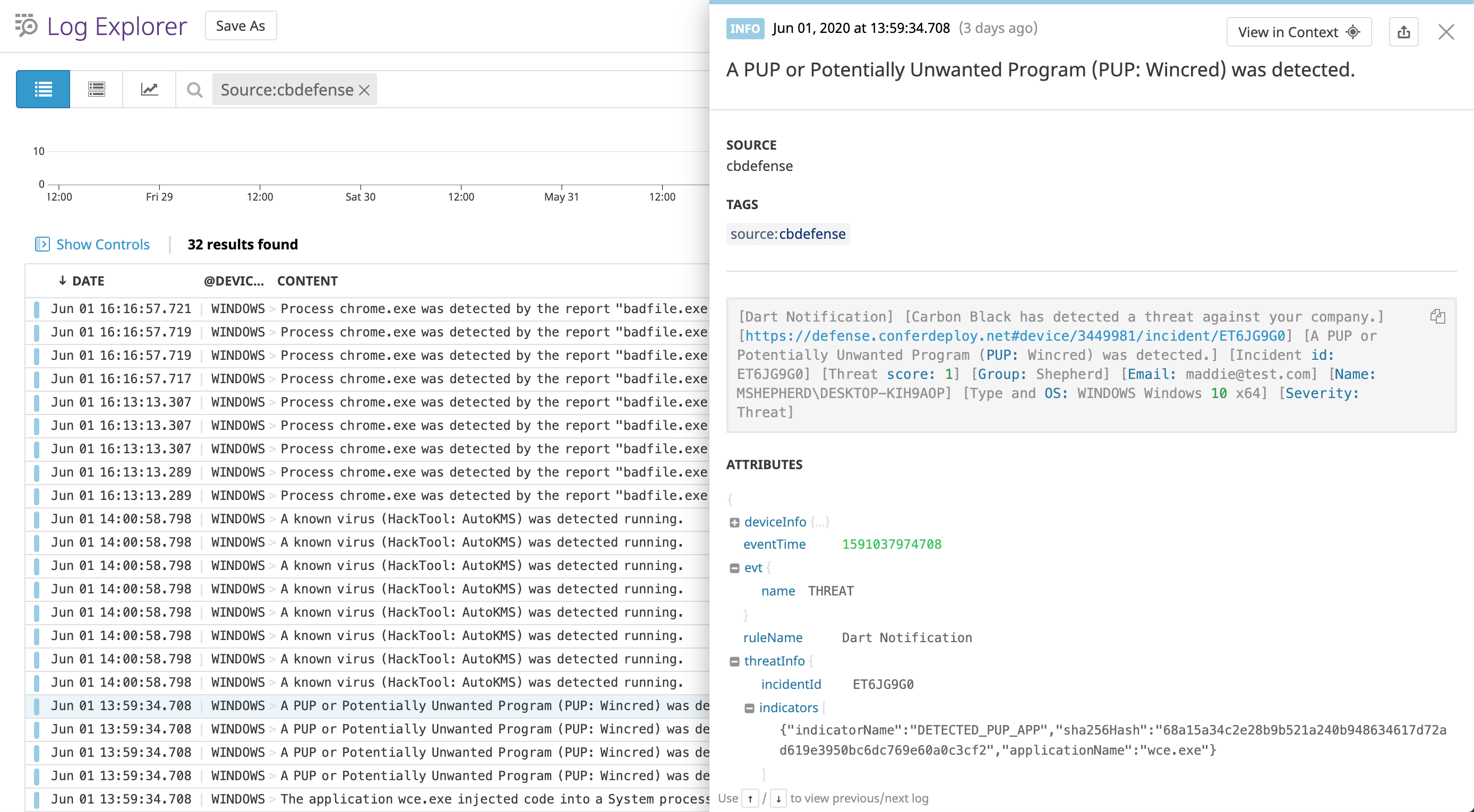Switch to the patterns view icon
This screenshot has width=1474, height=812.
pos(96,89)
